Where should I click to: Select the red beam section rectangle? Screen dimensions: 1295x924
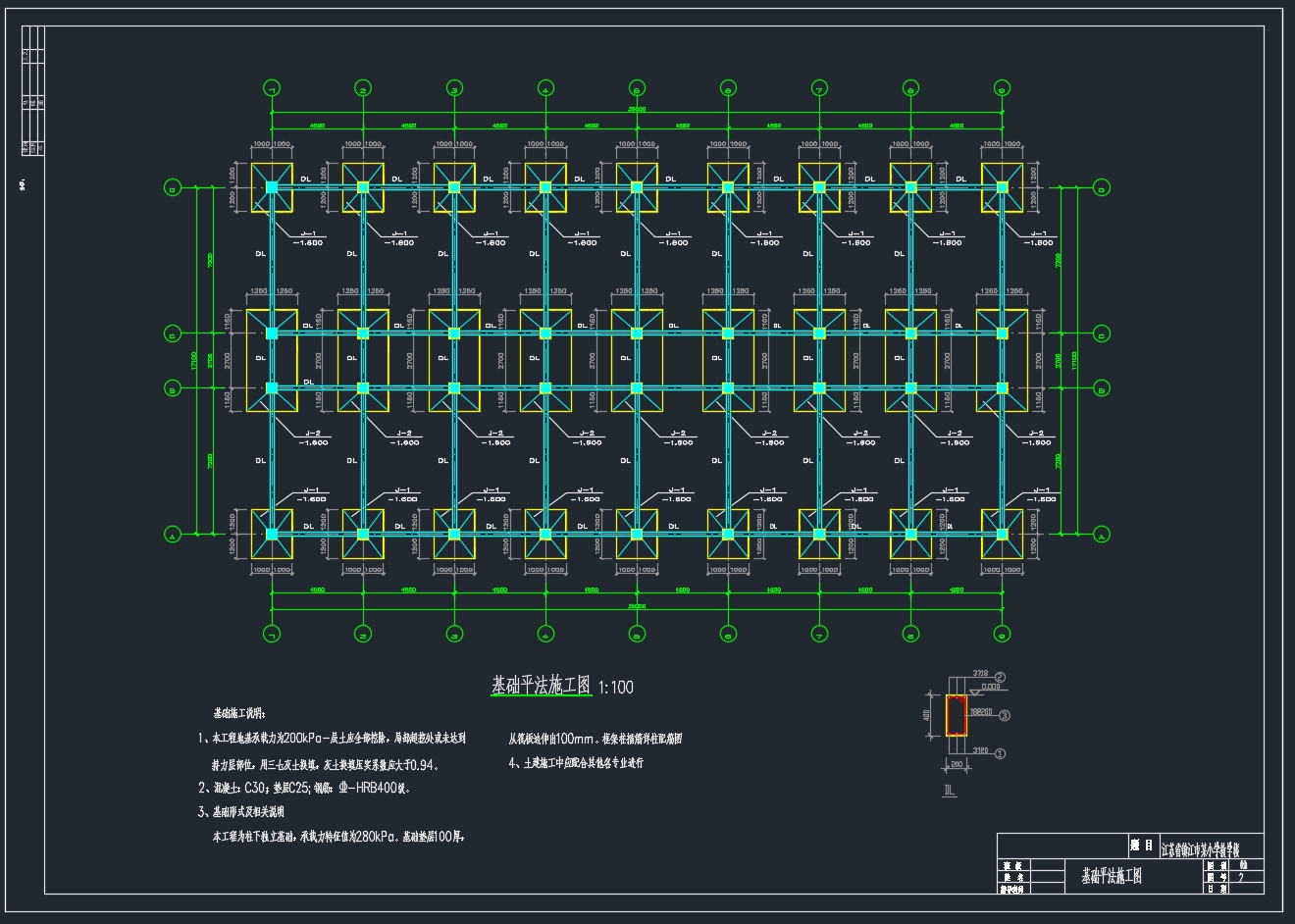pyautogui.click(x=956, y=716)
